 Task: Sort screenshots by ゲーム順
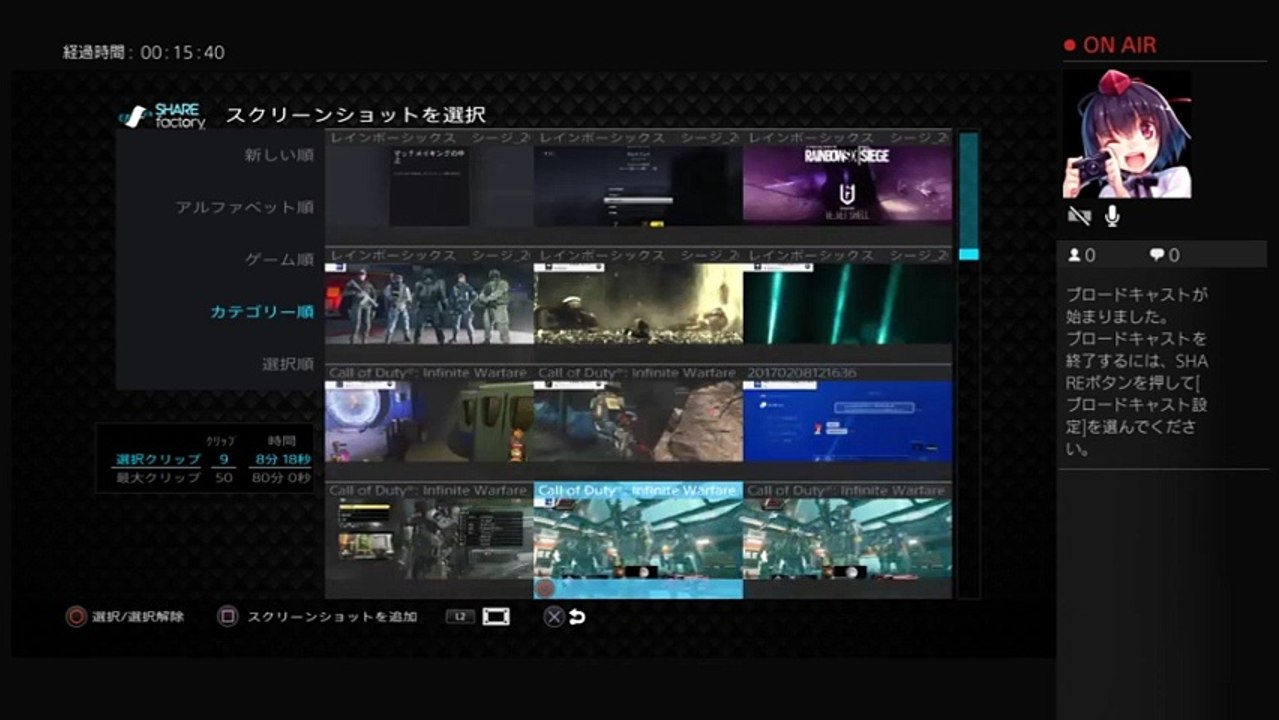(279, 259)
